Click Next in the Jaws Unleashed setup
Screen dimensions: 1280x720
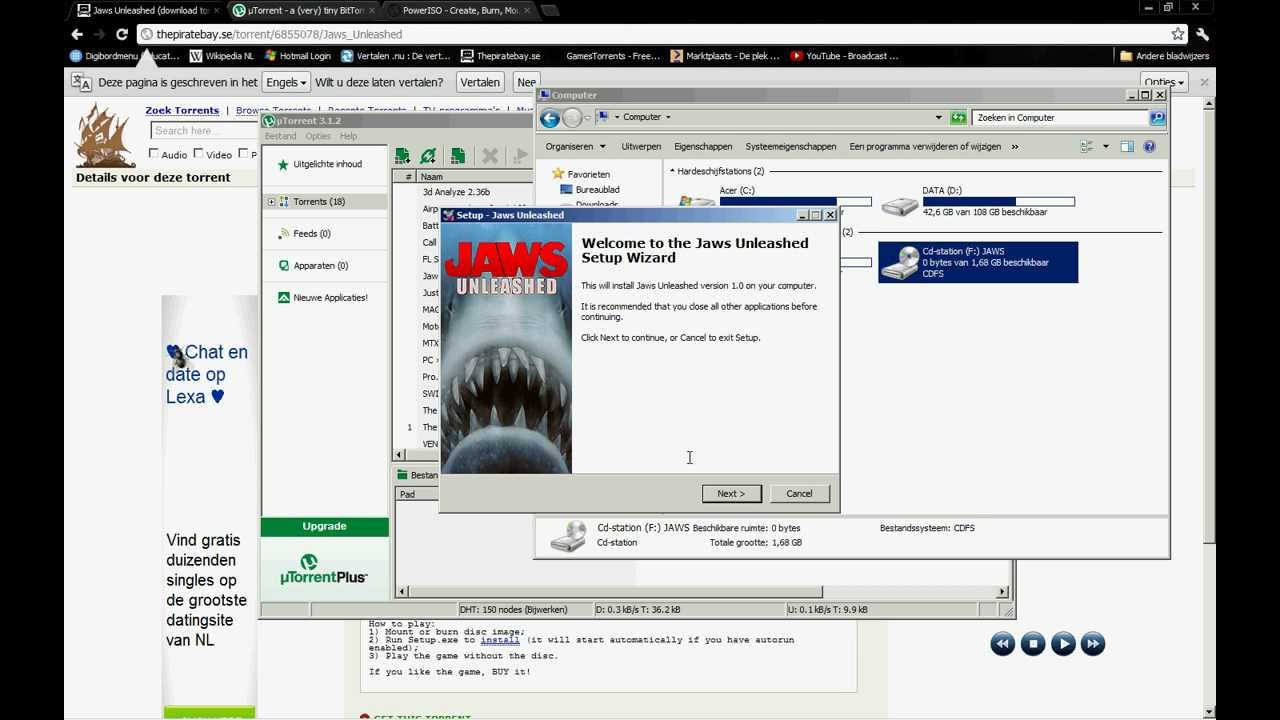tap(731, 493)
